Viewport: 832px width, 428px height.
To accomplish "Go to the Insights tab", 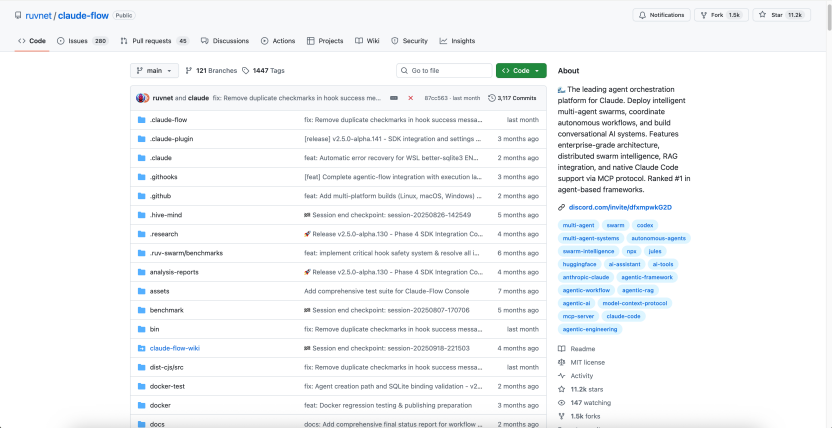I will point(457,41).
